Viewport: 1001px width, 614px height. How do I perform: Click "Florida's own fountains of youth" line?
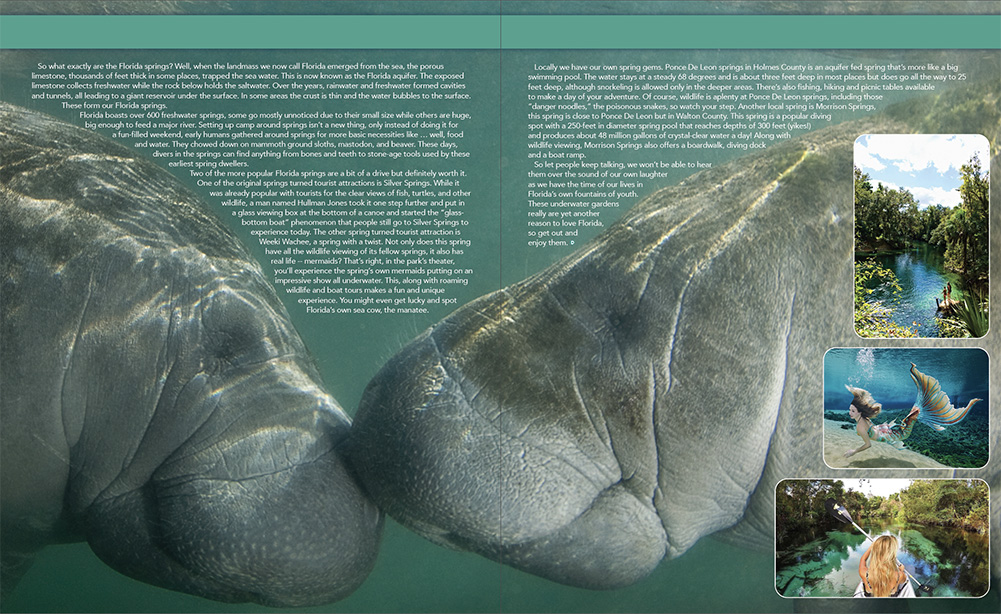592,194
